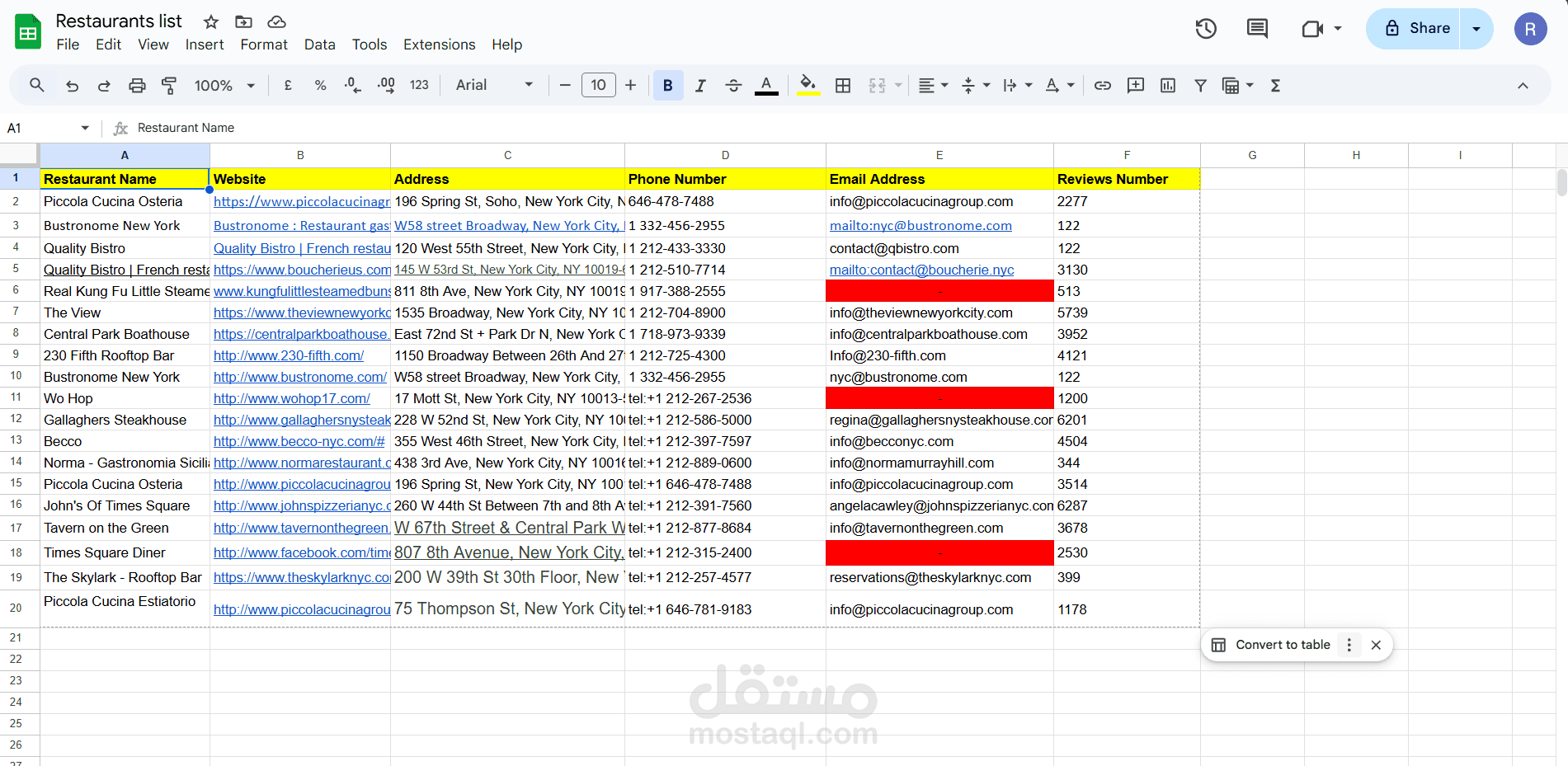The width and height of the screenshot is (1568, 766).
Task: Open the Extensions menu
Action: tap(439, 45)
